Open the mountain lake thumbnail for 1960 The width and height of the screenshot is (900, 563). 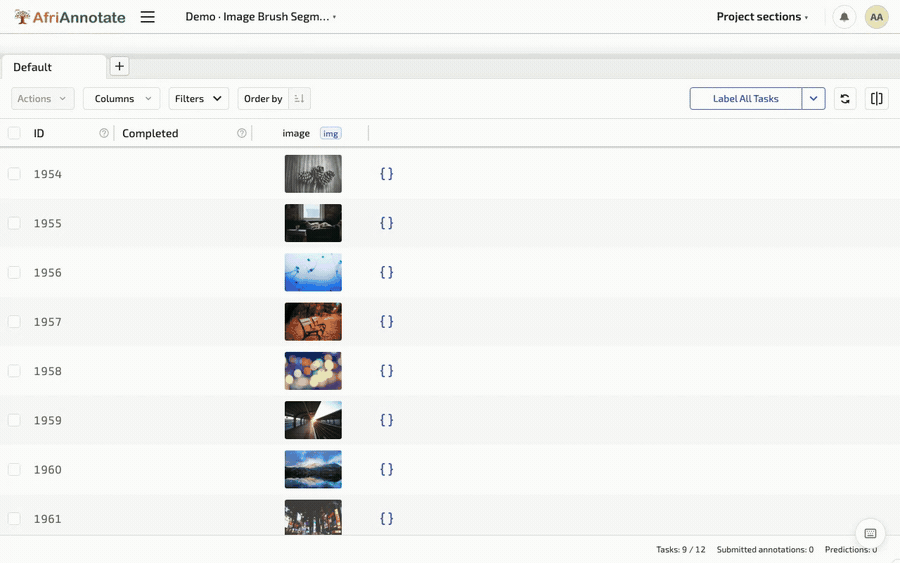(x=313, y=469)
